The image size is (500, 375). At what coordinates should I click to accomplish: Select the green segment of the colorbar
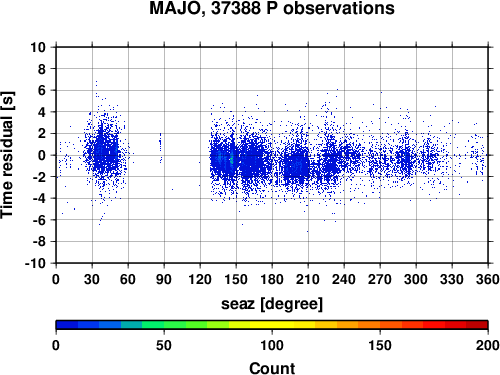(x=175, y=325)
